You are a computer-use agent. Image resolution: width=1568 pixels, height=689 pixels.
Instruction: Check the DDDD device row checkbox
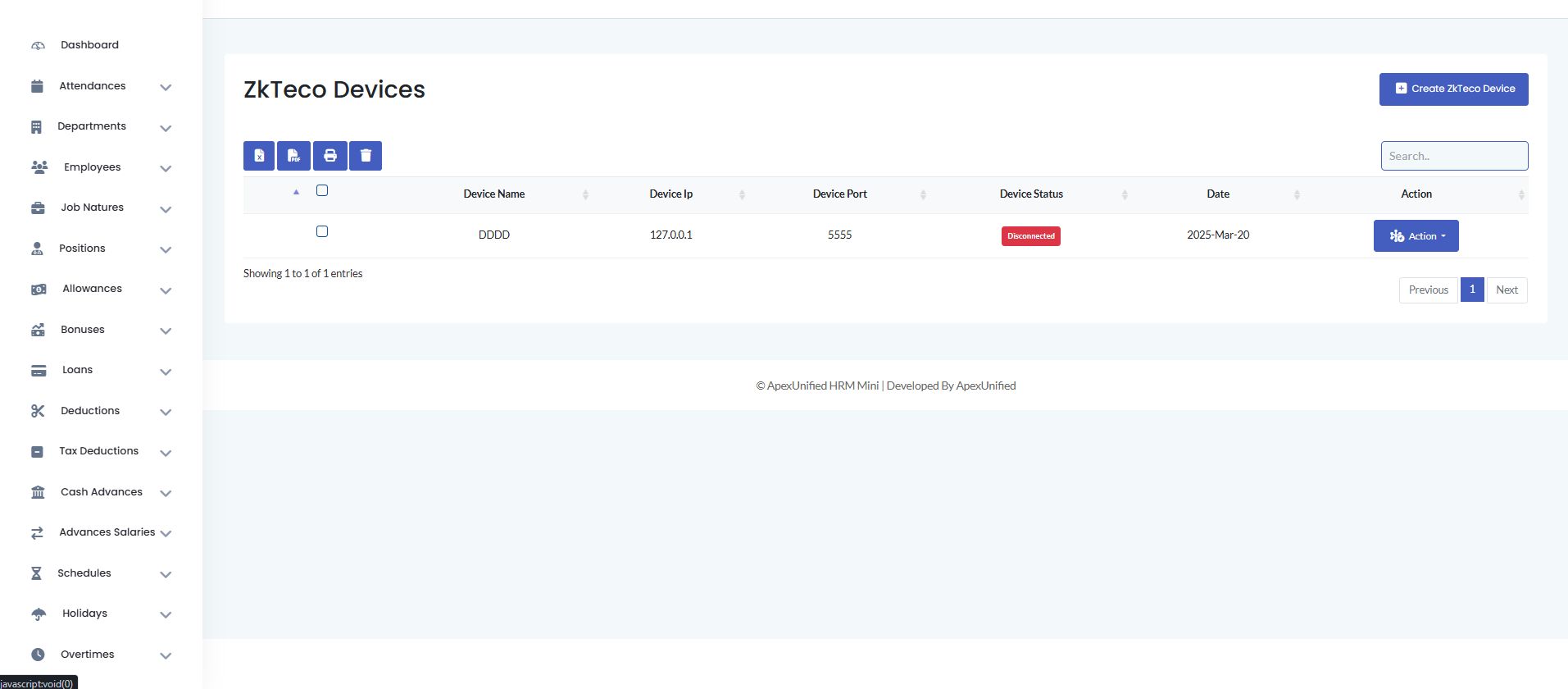pos(322,231)
